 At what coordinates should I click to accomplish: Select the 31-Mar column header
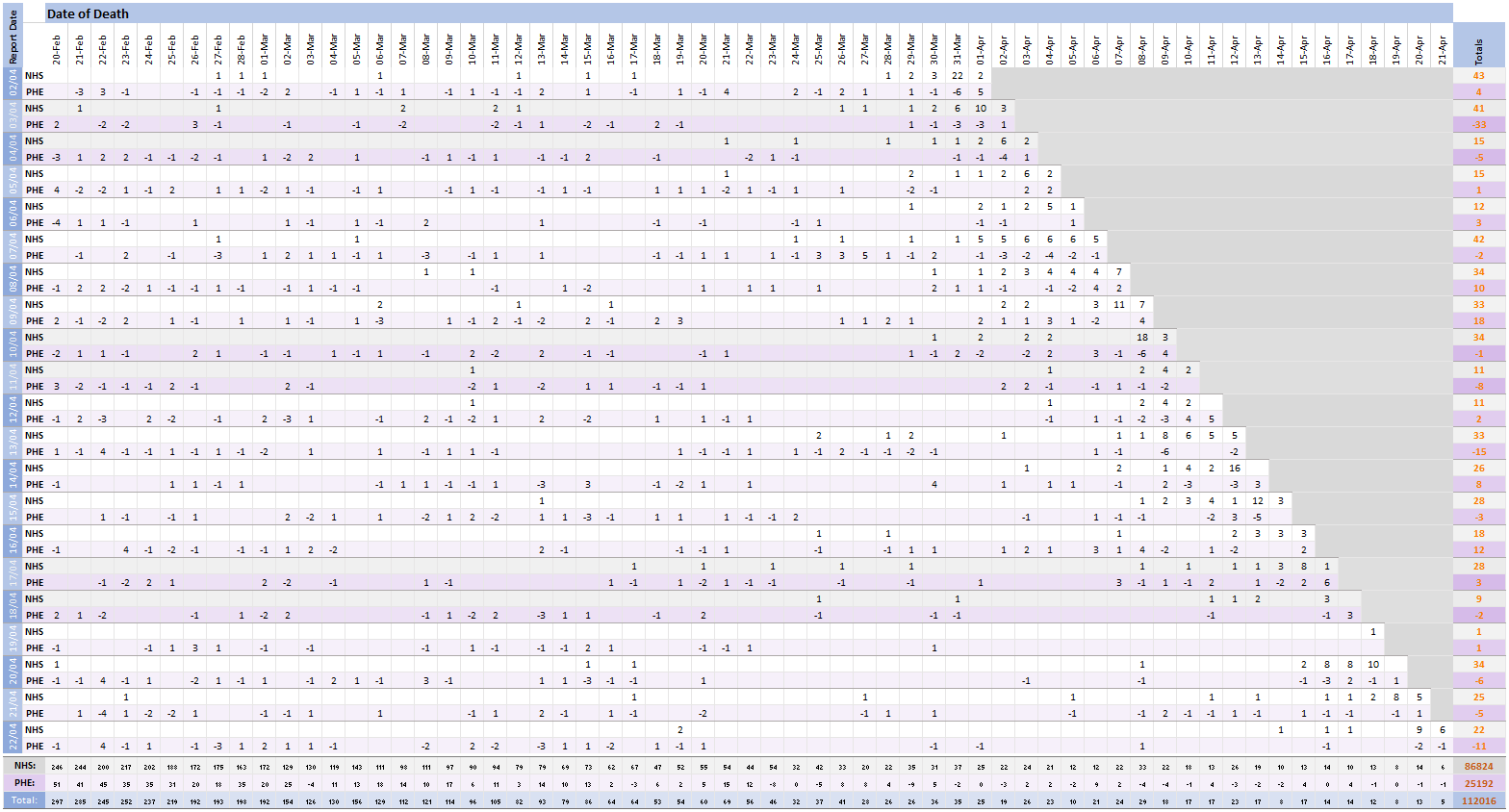[x=958, y=51]
